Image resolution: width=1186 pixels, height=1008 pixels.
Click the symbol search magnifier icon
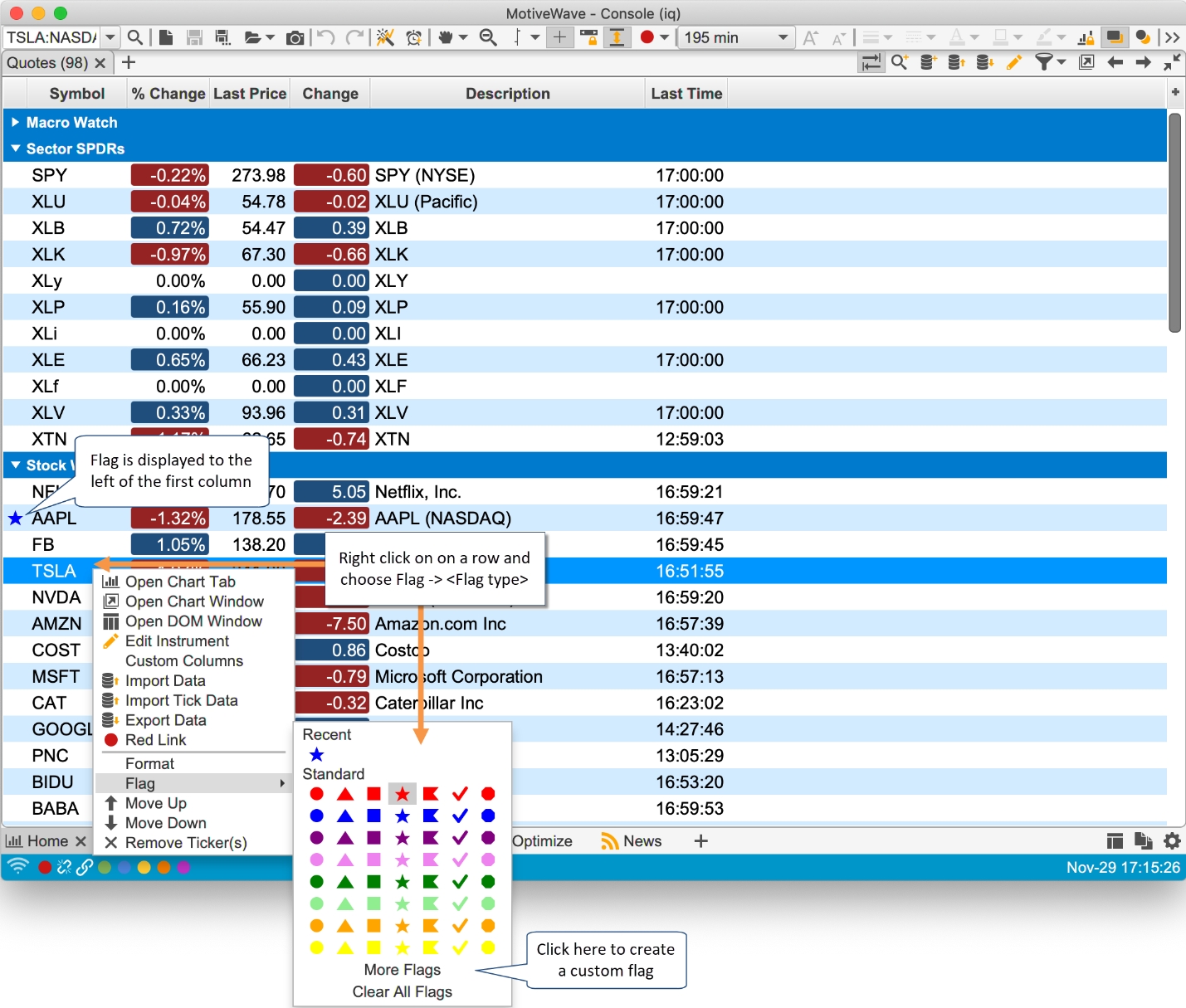click(x=134, y=37)
